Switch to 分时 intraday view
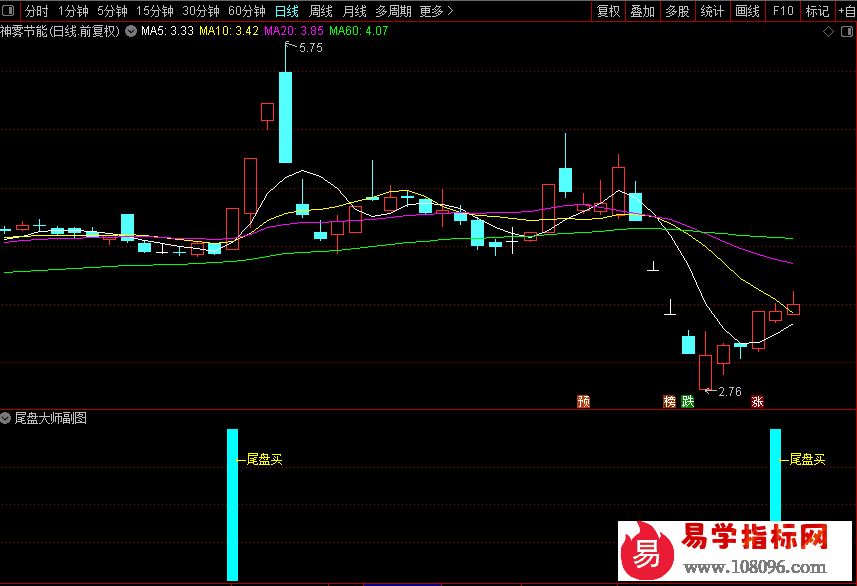This screenshot has height=586, width=857. [x=37, y=11]
